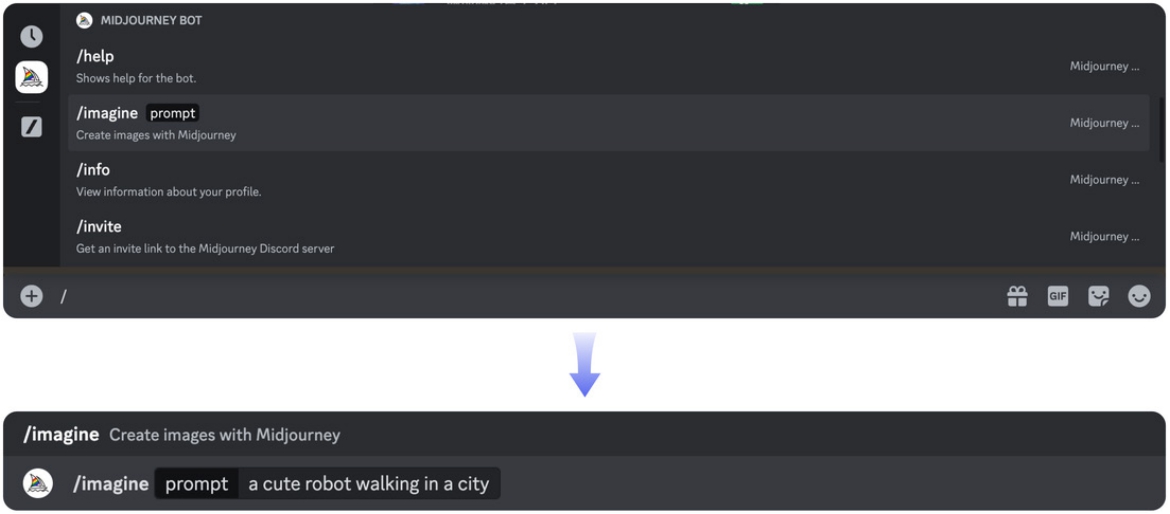Viewport: 1170px width, 514px height.
Task: Select the /info command
Action: tap(608, 180)
